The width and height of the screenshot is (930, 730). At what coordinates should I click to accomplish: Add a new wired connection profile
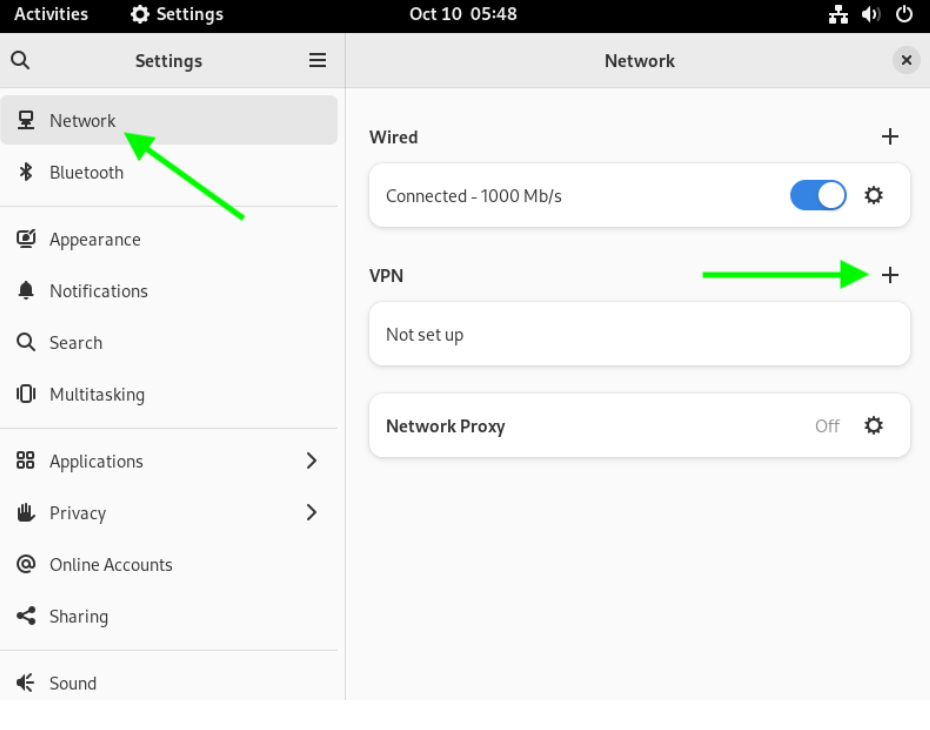pos(890,137)
